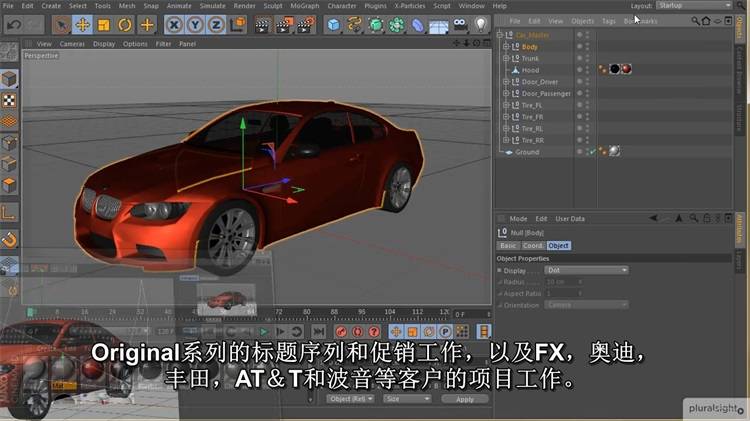Screen dimensions: 750x421
Task: Expand the Trunk null object
Action: click(x=506, y=58)
